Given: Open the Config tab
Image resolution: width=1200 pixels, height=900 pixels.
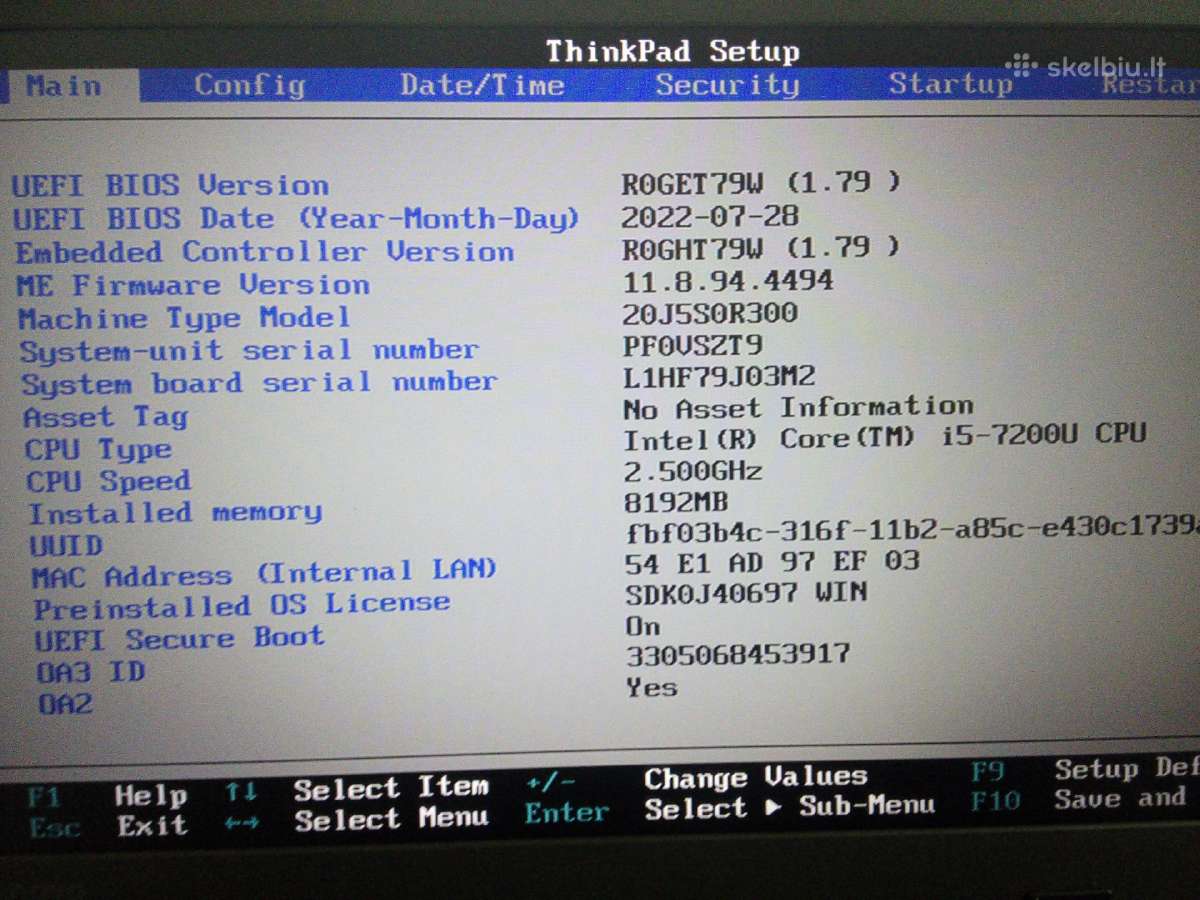Looking at the screenshot, I should pos(250,85).
